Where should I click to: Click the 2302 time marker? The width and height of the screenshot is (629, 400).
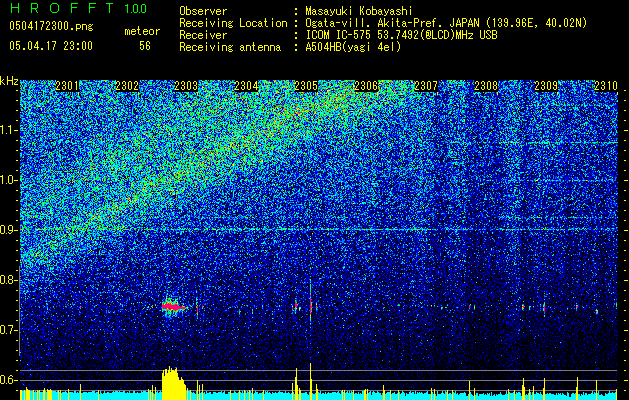127,86
